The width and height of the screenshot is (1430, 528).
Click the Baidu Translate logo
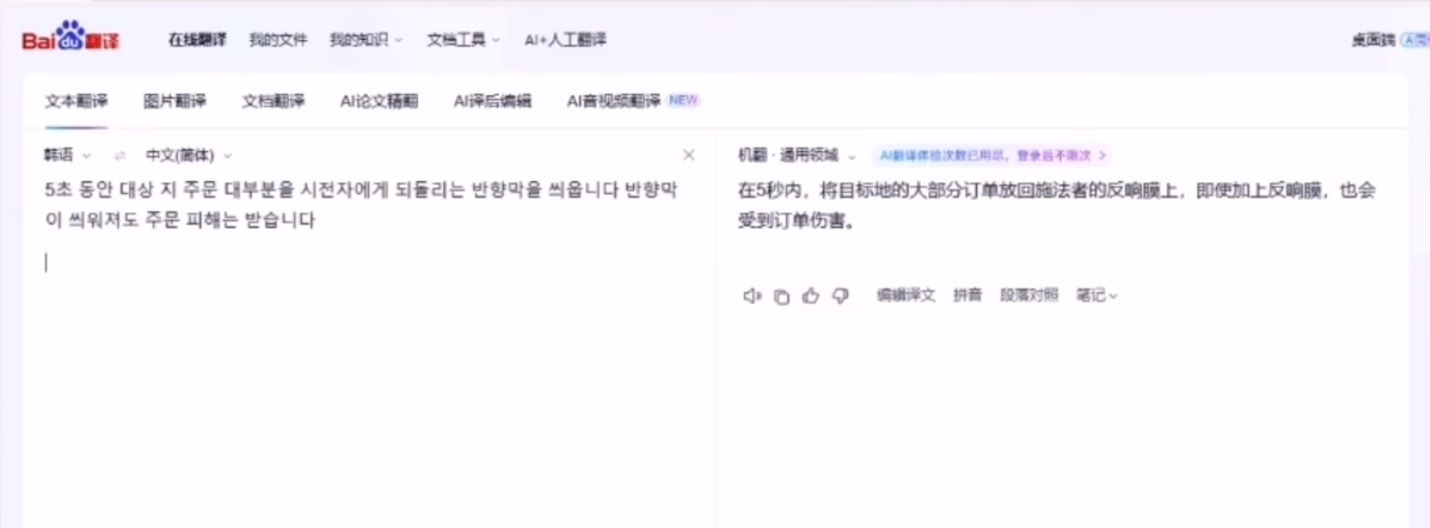click(71, 39)
